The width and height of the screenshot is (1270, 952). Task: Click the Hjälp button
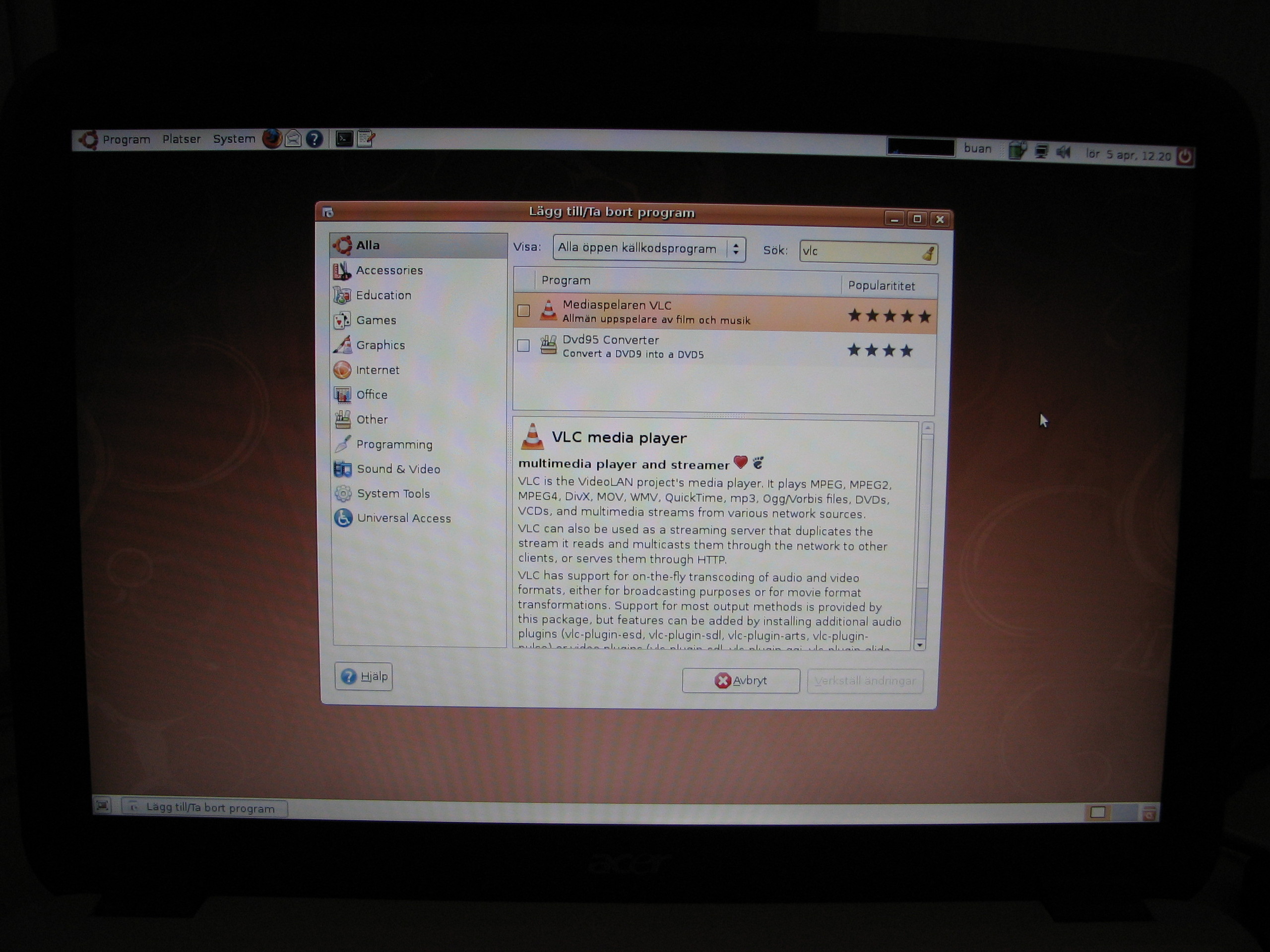pyautogui.click(x=364, y=676)
